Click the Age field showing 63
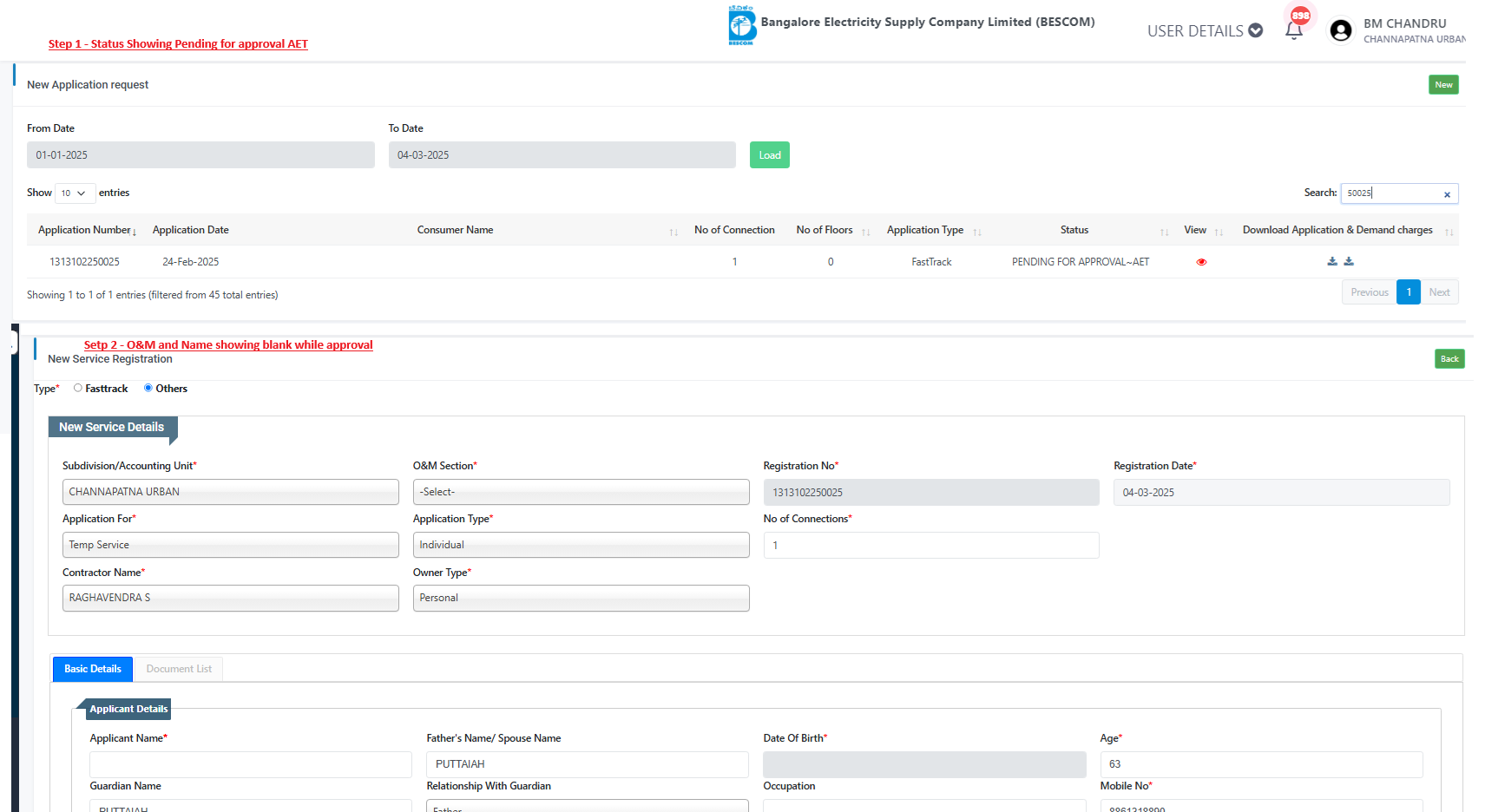1498x812 pixels. [1261, 764]
